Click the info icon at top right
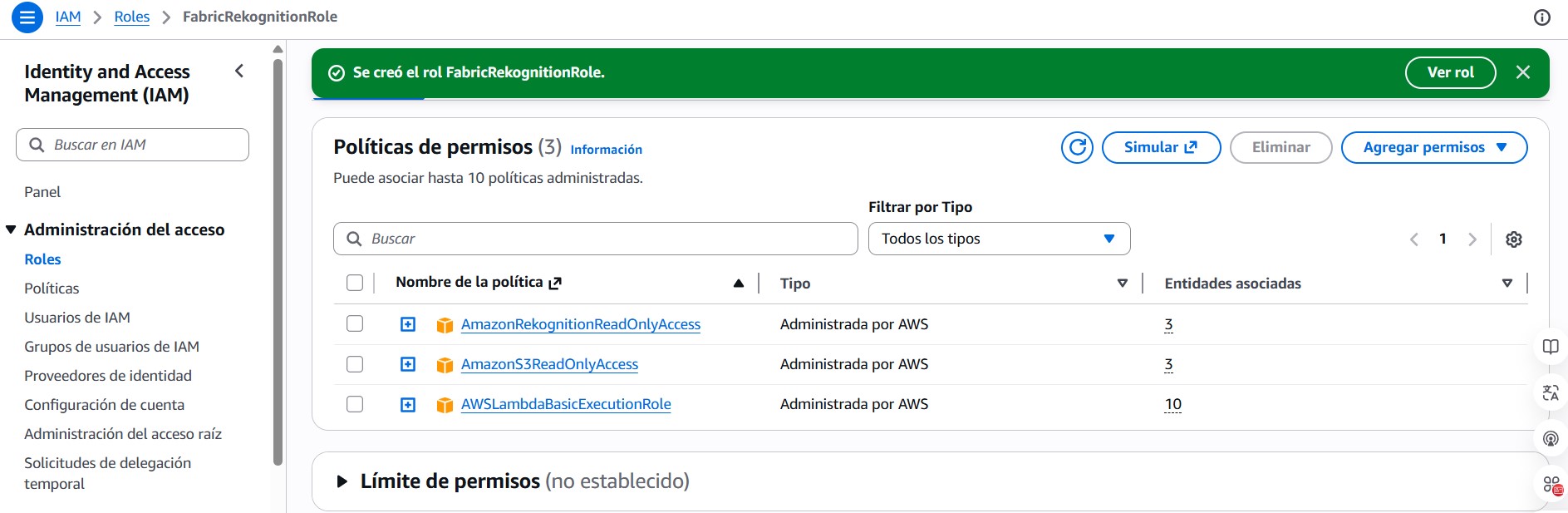The height and width of the screenshot is (513, 1568). tap(1541, 17)
